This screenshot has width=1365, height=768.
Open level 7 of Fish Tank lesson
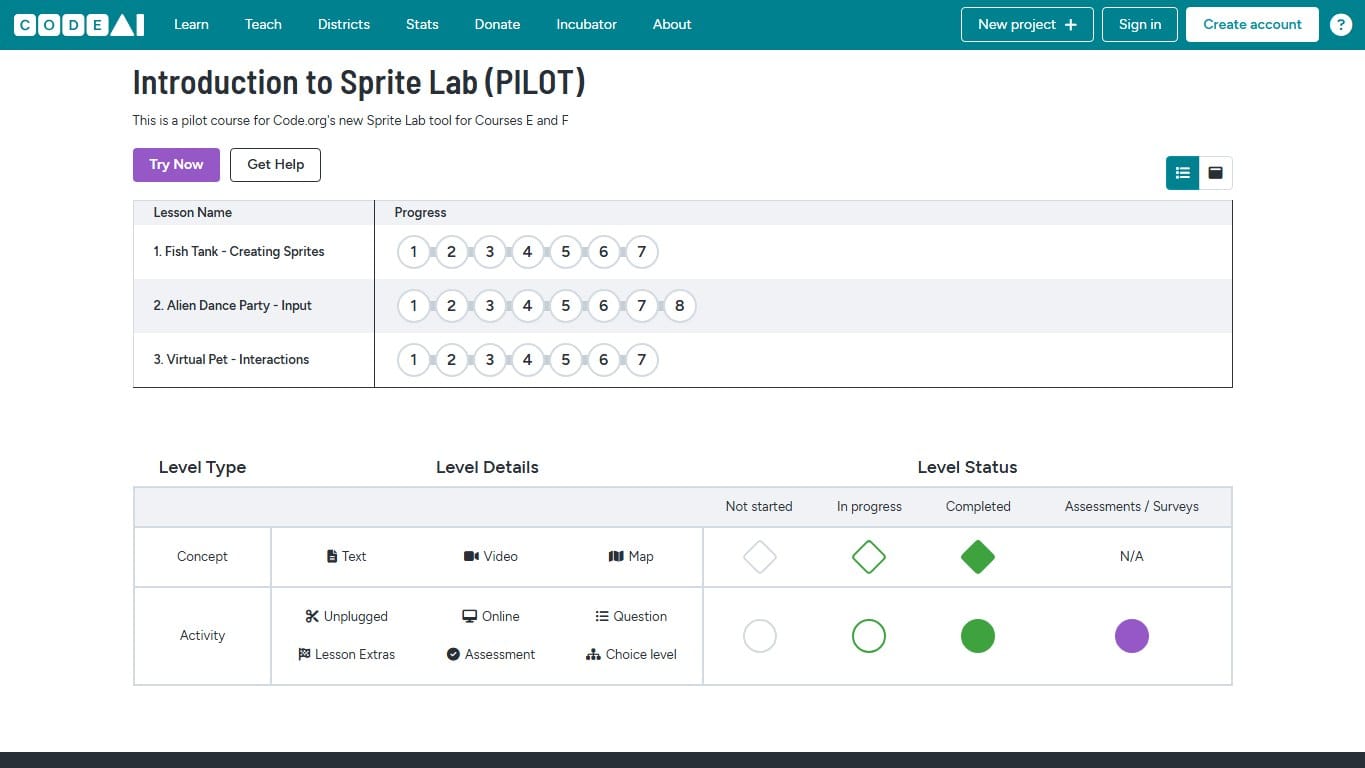(x=642, y=252)
